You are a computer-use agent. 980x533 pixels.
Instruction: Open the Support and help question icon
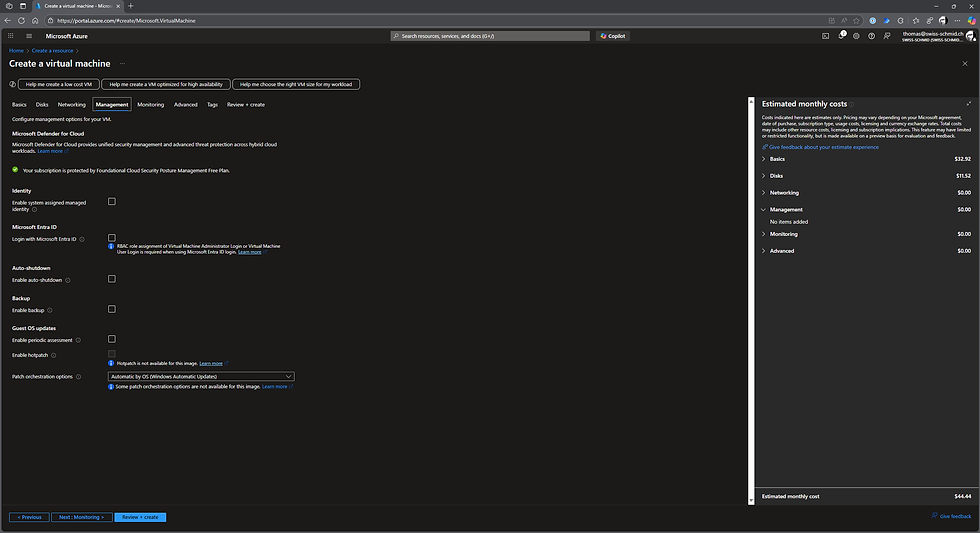[871, 36]
